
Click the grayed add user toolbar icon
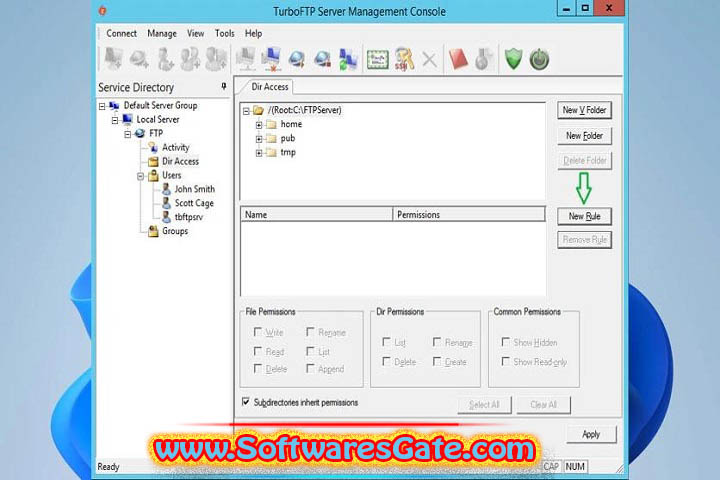165,59
